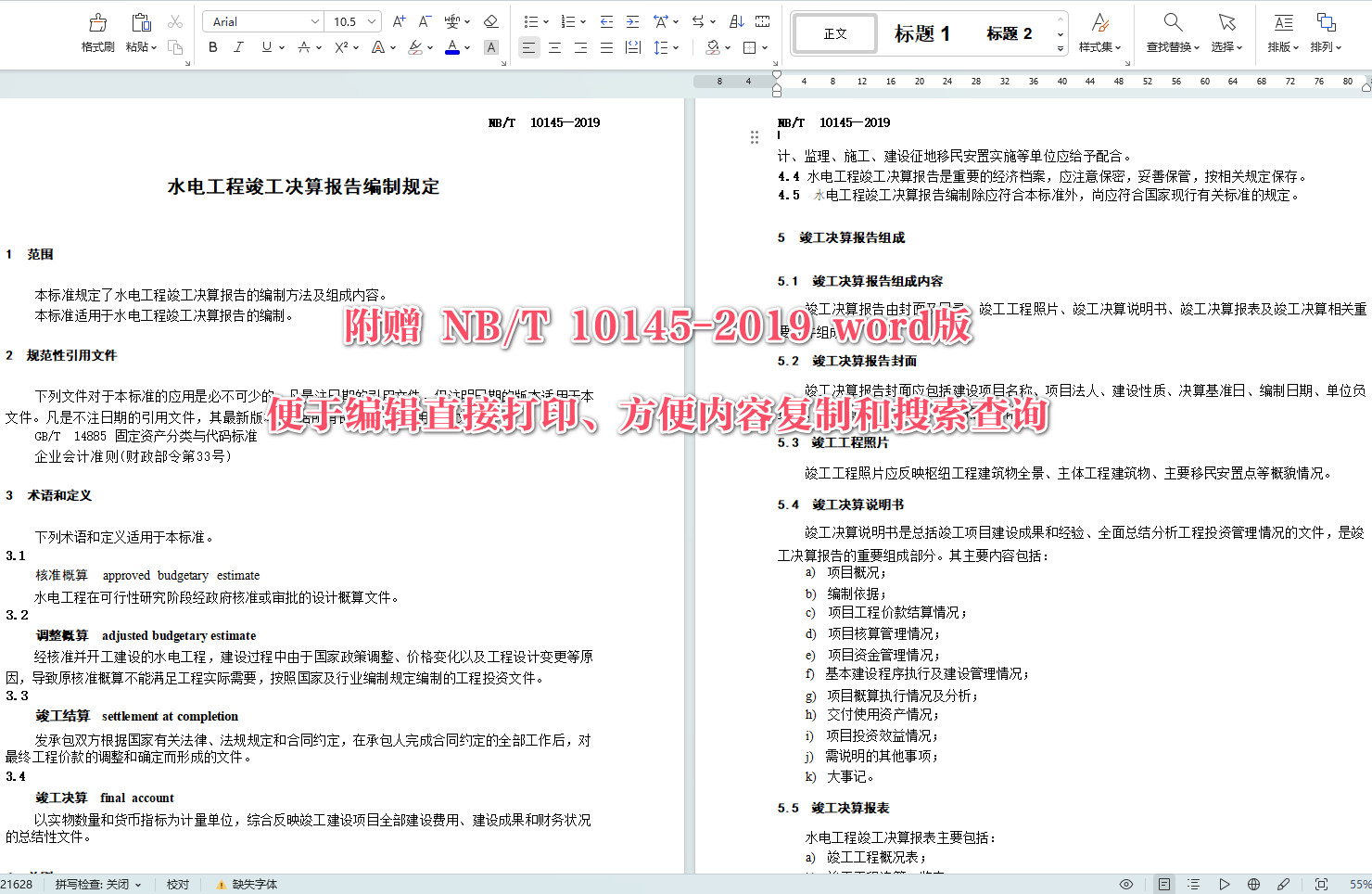Toggle center paragraph alignment
The height and width of the screenshot is (894, 1372).
[x=554, y=47]
